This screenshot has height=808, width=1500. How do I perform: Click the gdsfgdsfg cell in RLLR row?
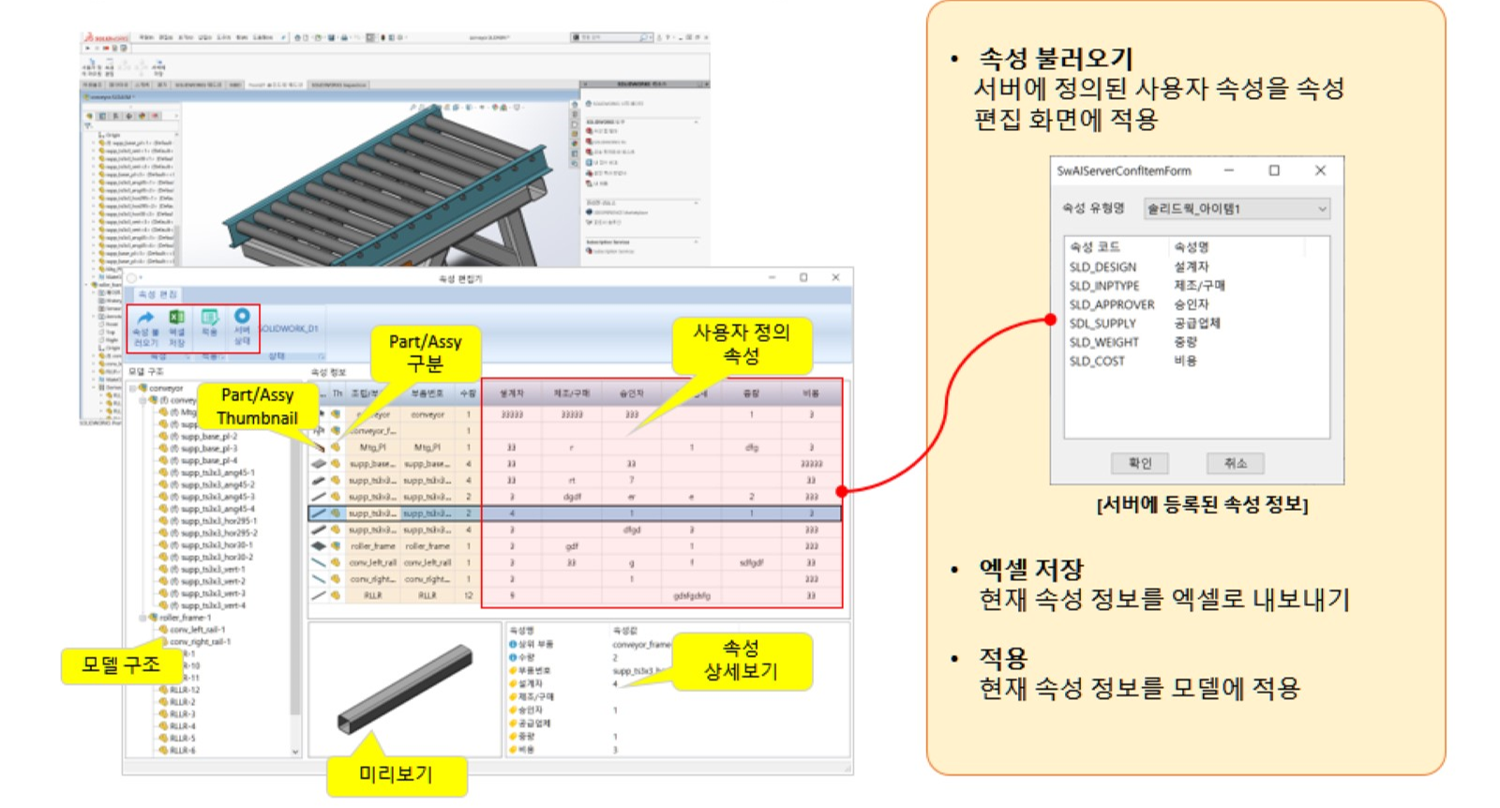coord(692,595)
